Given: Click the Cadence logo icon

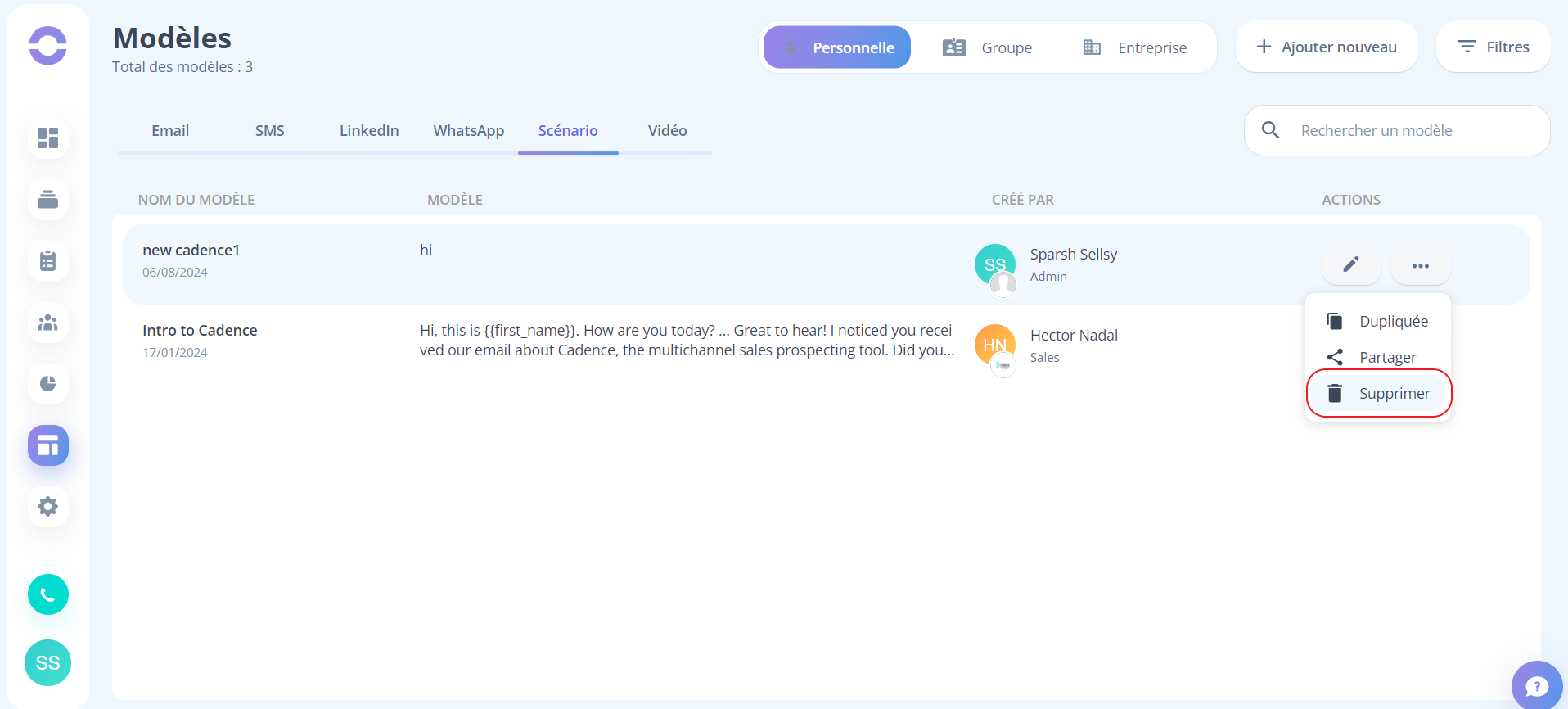Looking at the screenshot, I should pos(47,45).
